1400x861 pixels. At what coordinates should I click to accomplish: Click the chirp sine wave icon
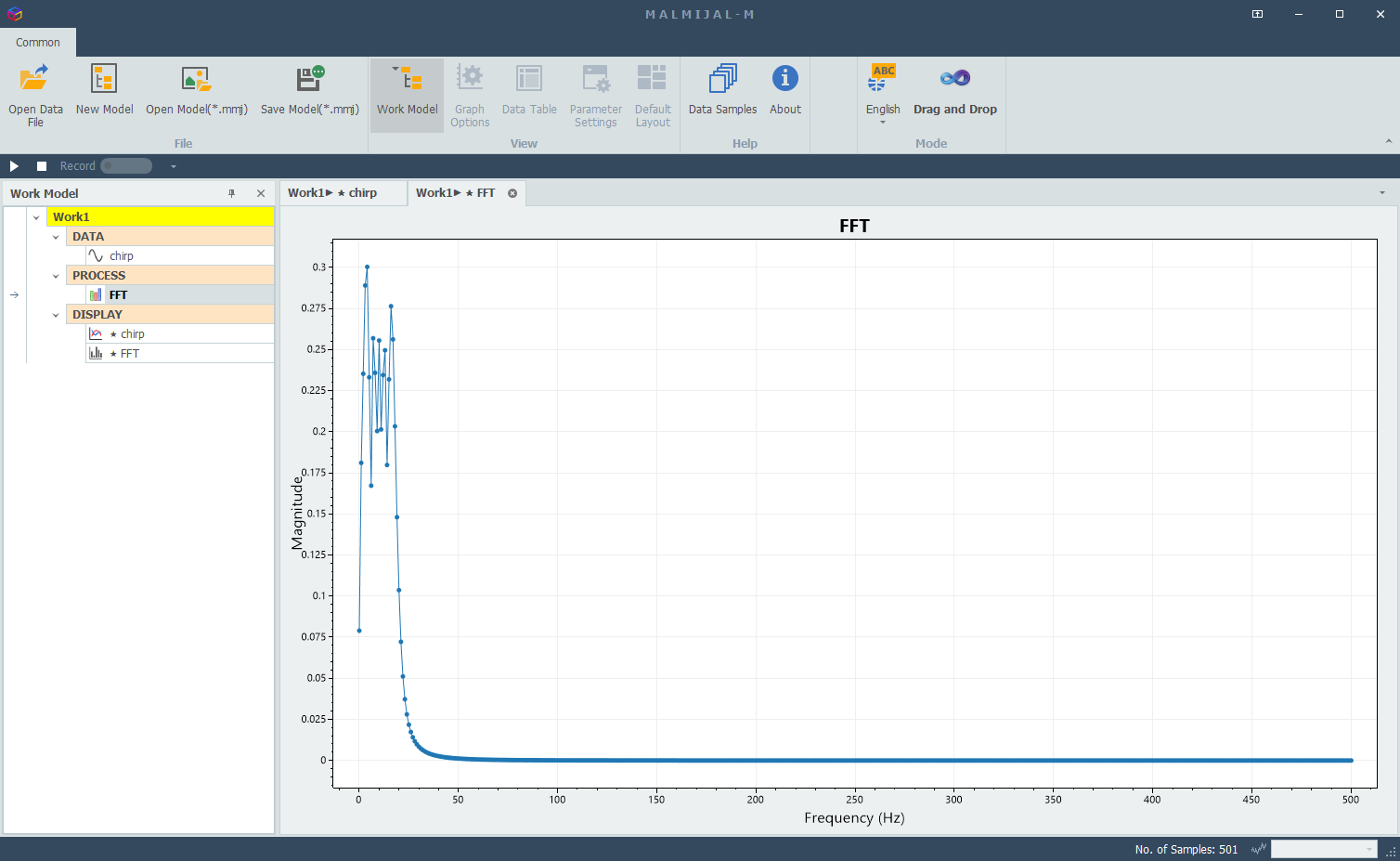[96, 255]
